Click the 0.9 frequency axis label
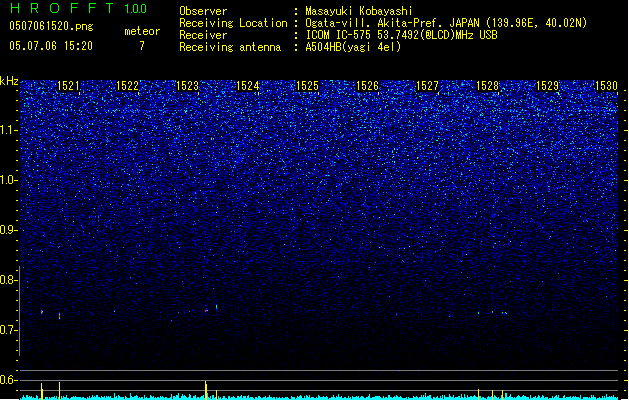 (8, 230)
